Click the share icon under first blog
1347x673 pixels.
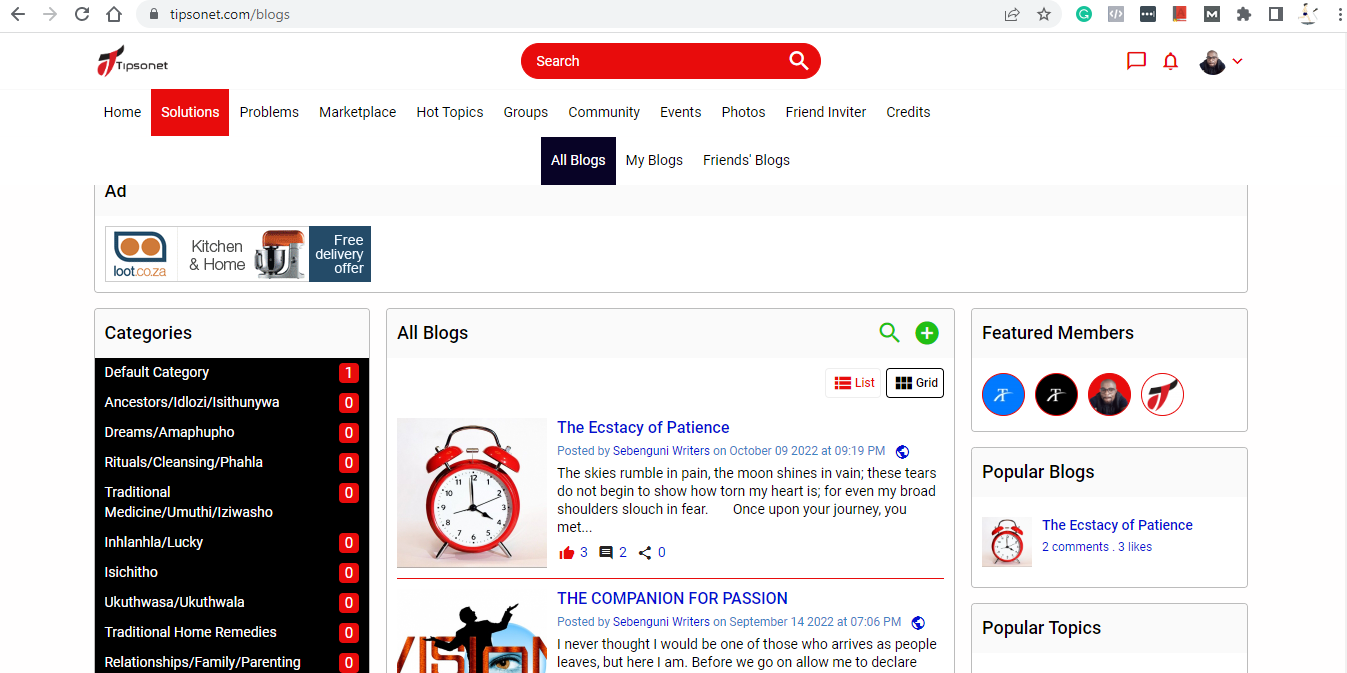(645, 553)
